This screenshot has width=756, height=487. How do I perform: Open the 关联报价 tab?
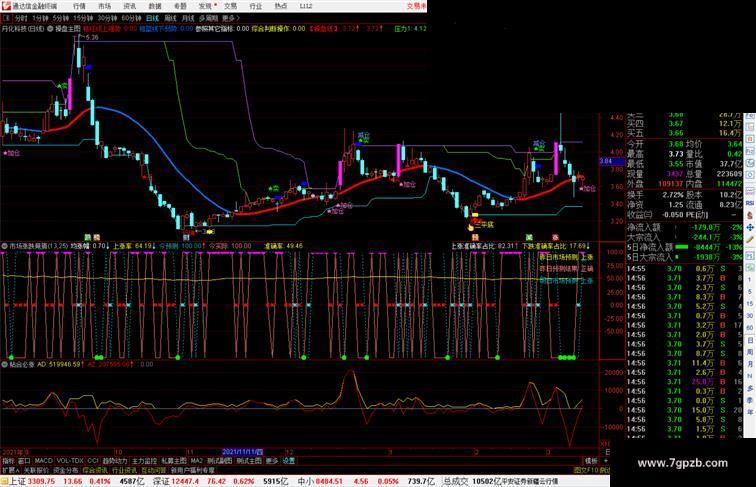[x=36, y=470]
